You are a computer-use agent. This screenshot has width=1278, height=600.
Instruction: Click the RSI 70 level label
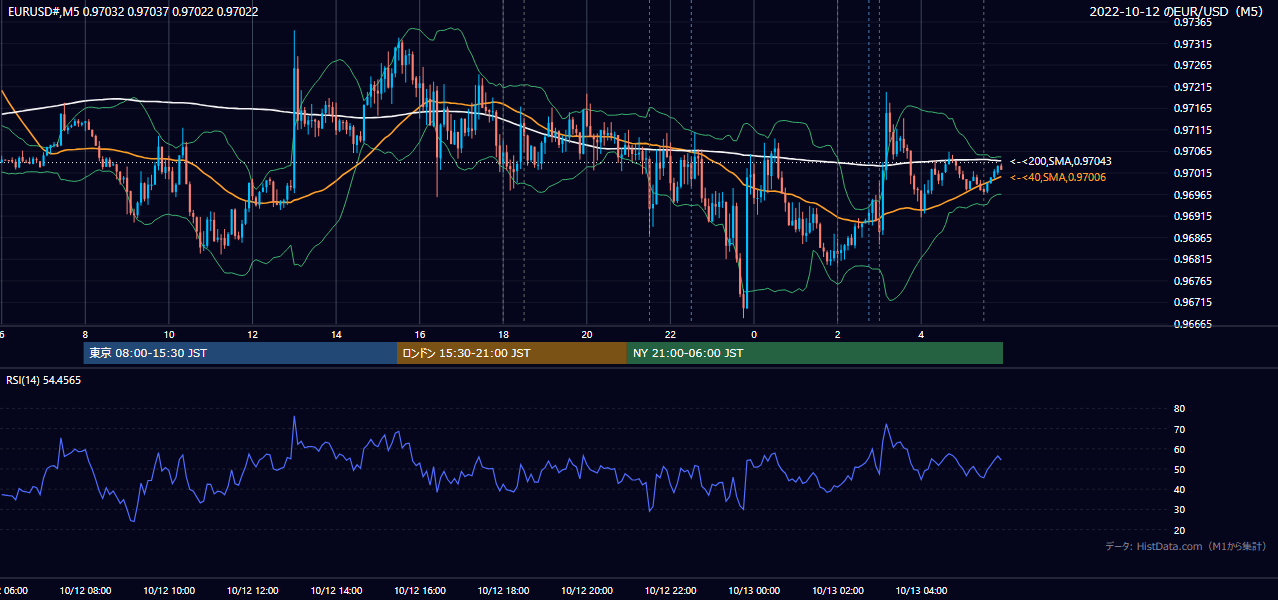1179,429
